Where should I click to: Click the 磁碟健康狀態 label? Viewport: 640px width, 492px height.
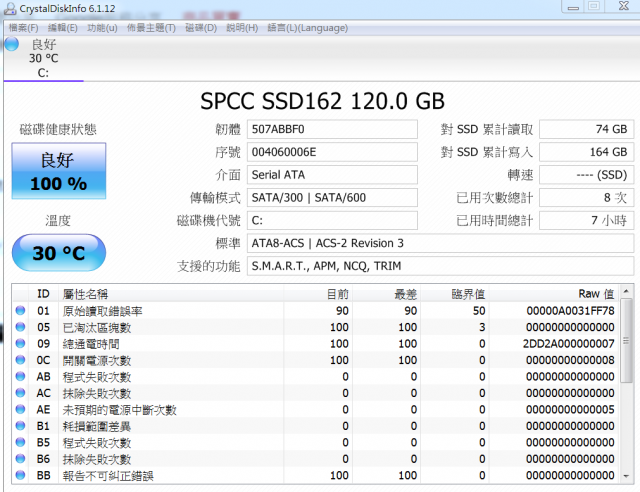point(58,129)
